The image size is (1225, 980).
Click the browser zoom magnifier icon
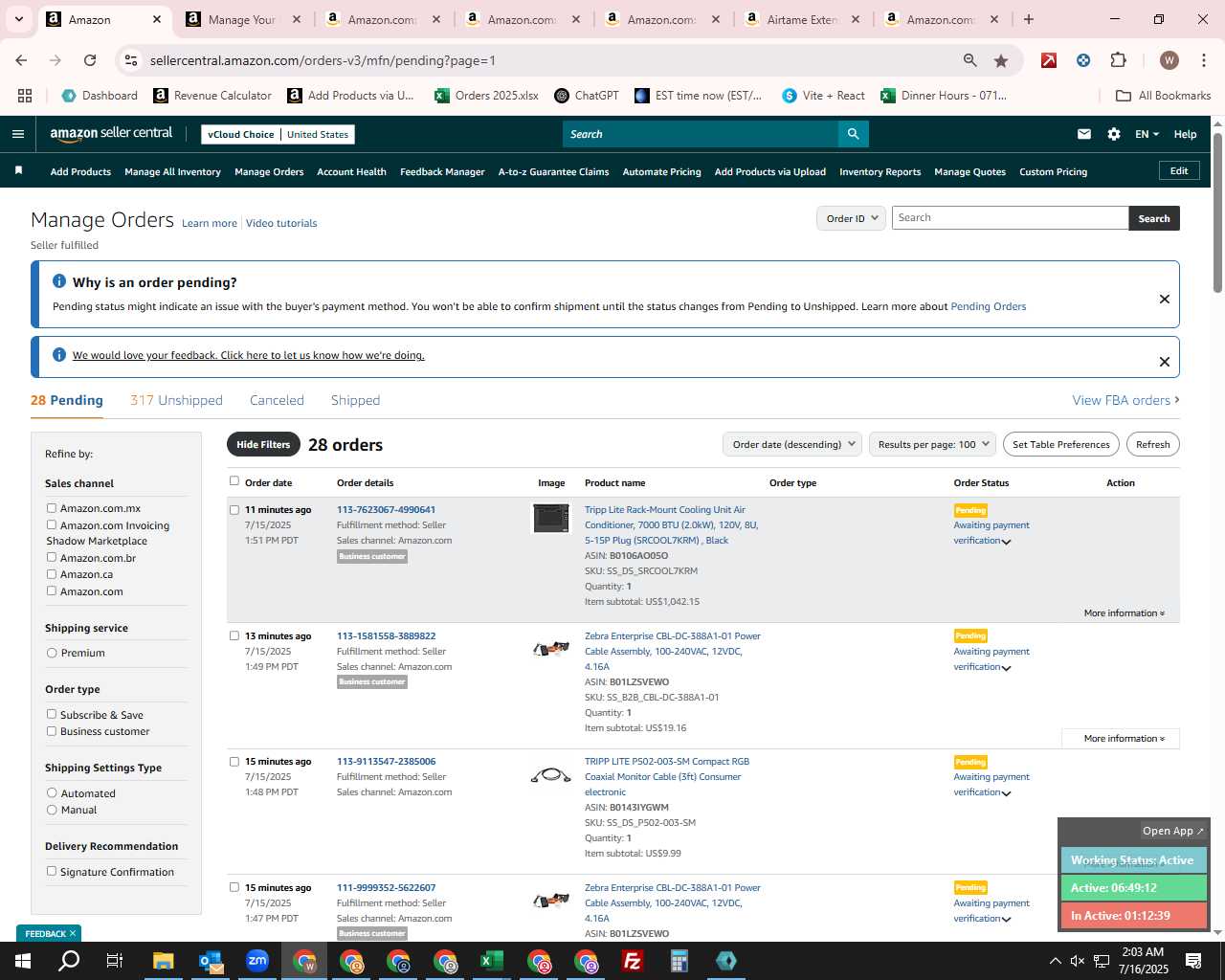[x=970, y=60]
